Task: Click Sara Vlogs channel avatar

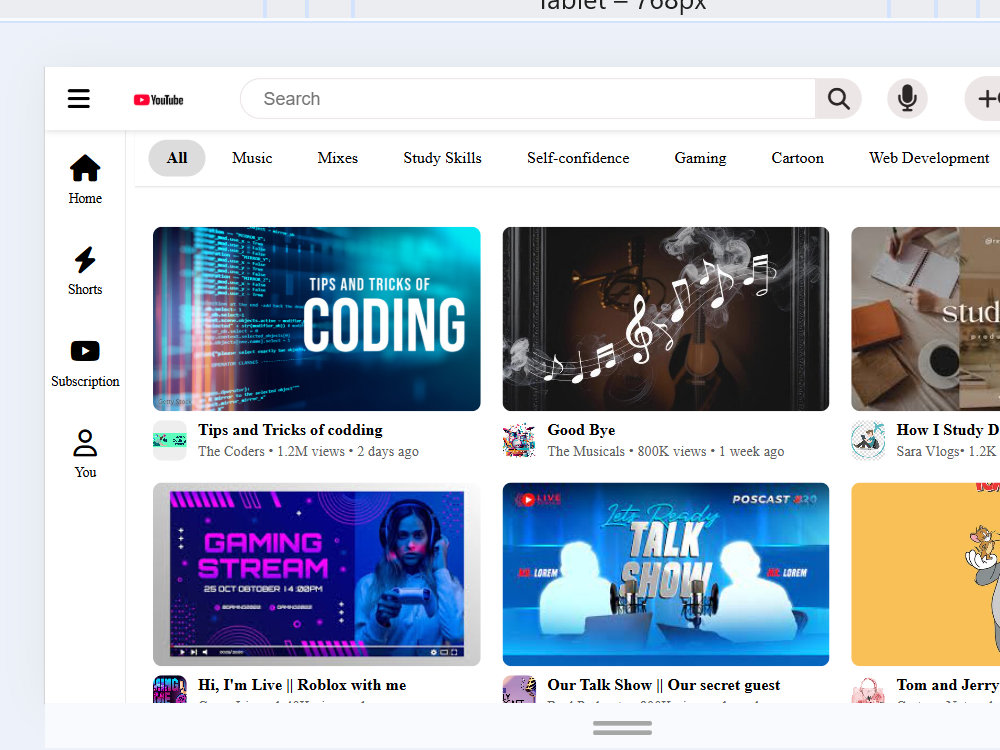Action: click(868, 440)
